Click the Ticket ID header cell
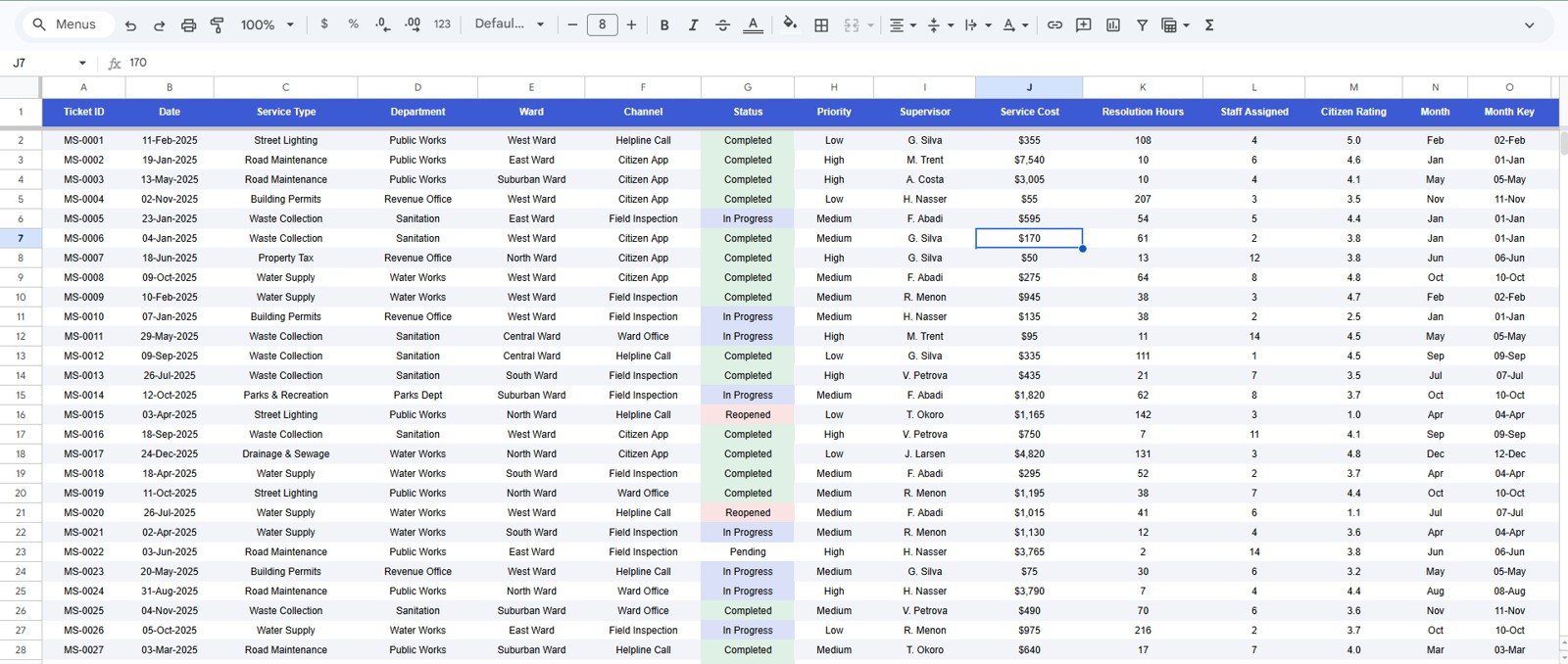1568x664 pixels. pyautogui.click(x=83, y=112)
